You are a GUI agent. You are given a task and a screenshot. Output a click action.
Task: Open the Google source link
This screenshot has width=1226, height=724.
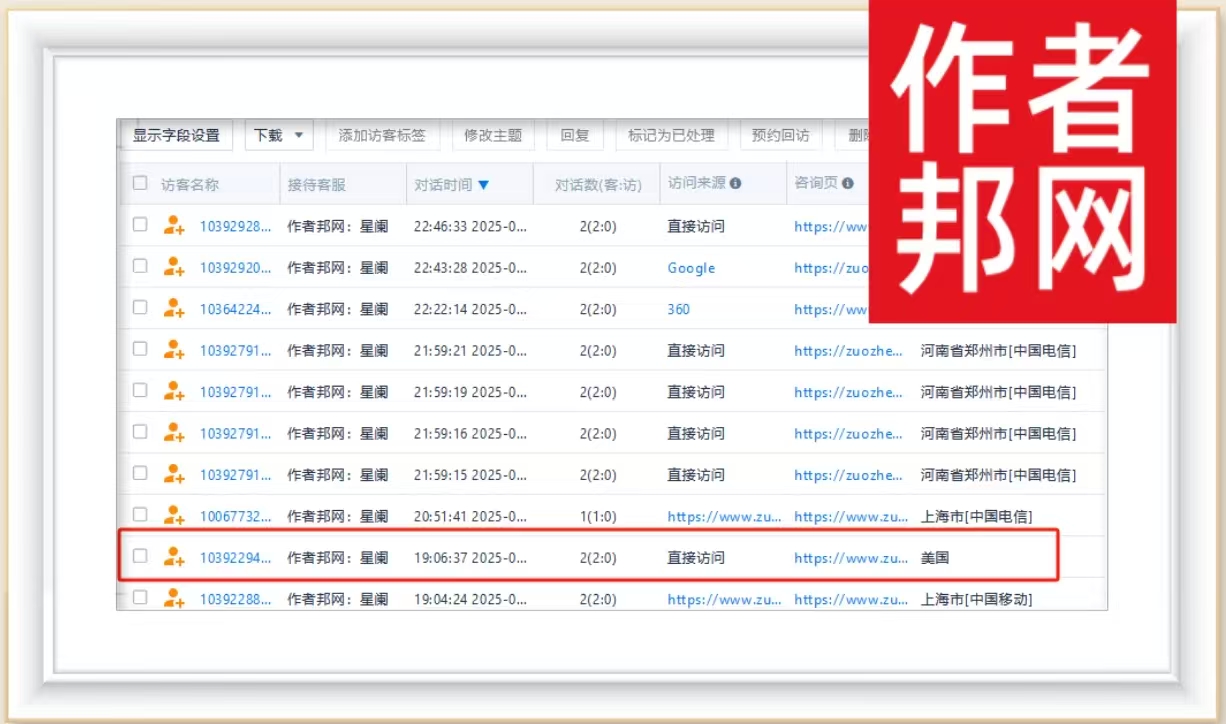pos(691,268)
